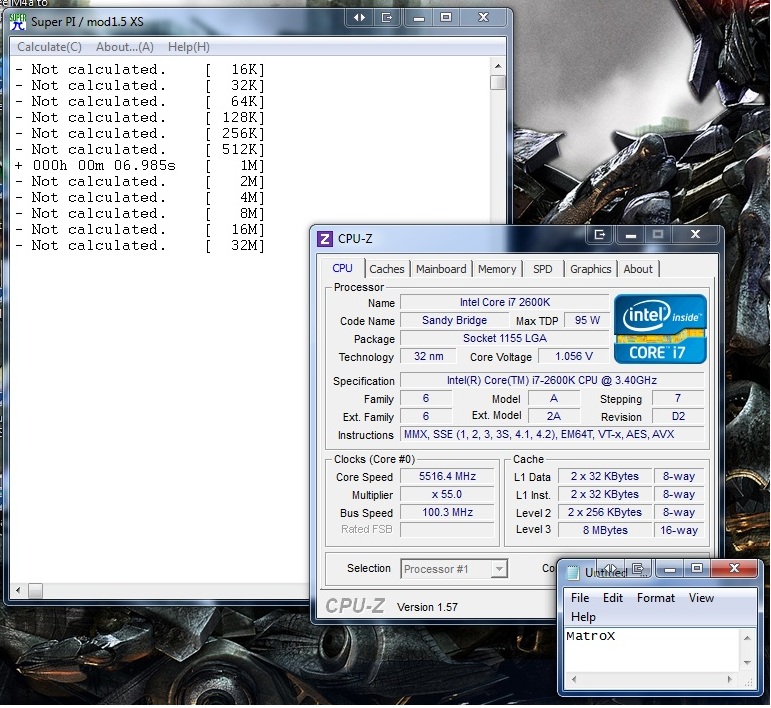771x708 pixels.
Task: Click the Notepad icon beside Untitled
Action: tap(572, 572)
